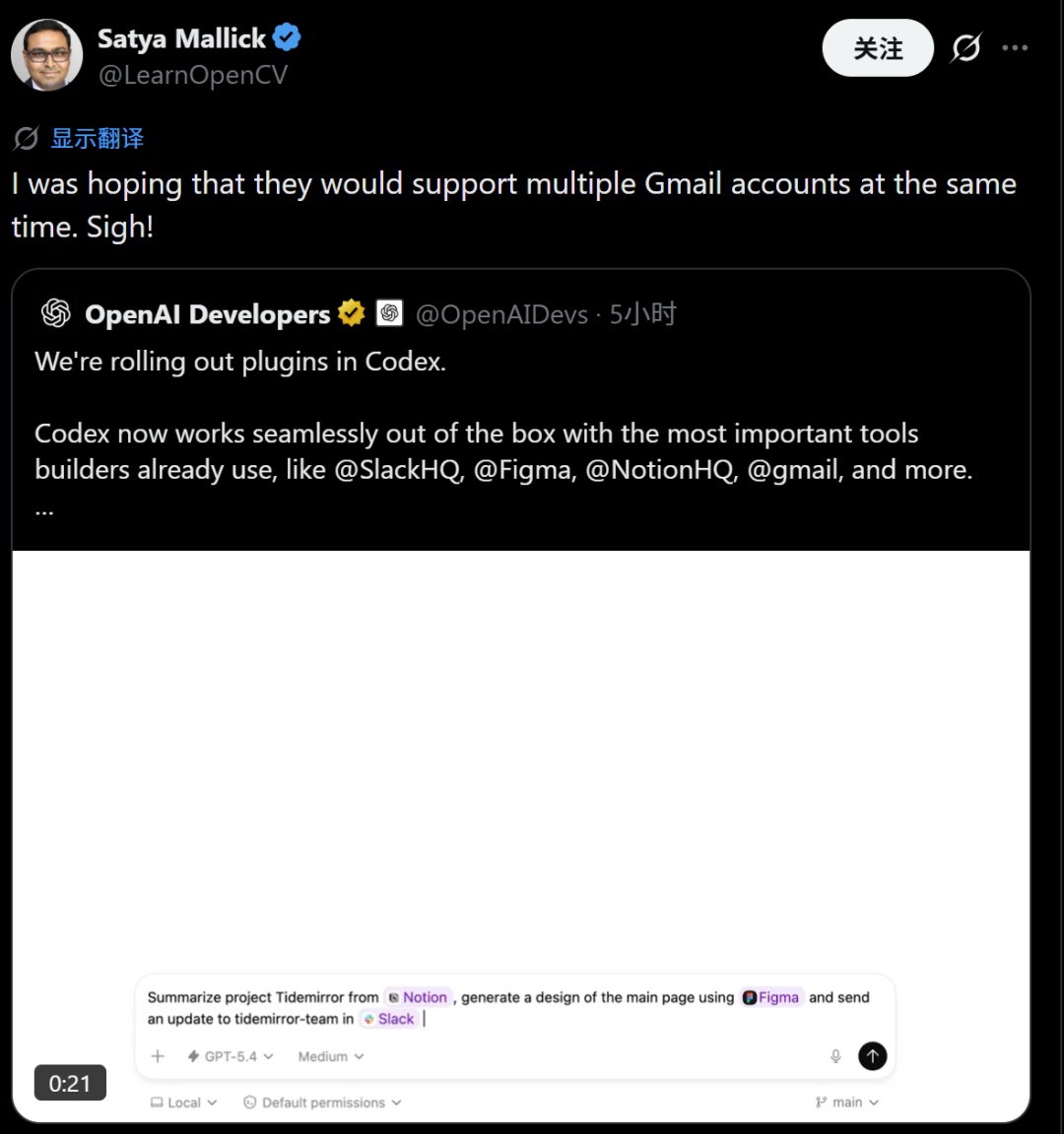Viewport: 1064px width, 1134px height.
Task: Expand the Default permissions dropdown
Action: point(322,1102)
